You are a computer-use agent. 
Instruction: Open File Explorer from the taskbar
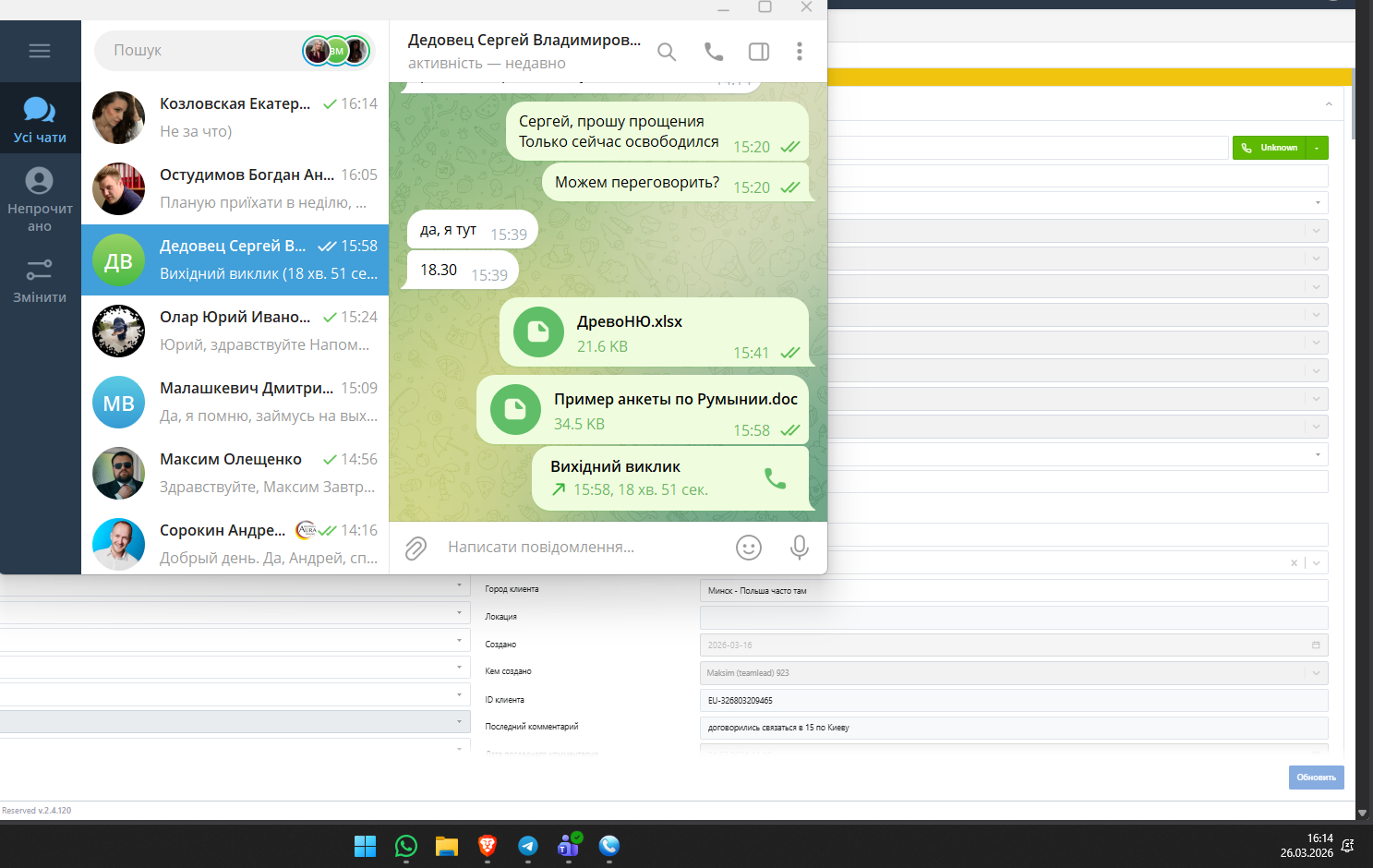tap(447, 846)
